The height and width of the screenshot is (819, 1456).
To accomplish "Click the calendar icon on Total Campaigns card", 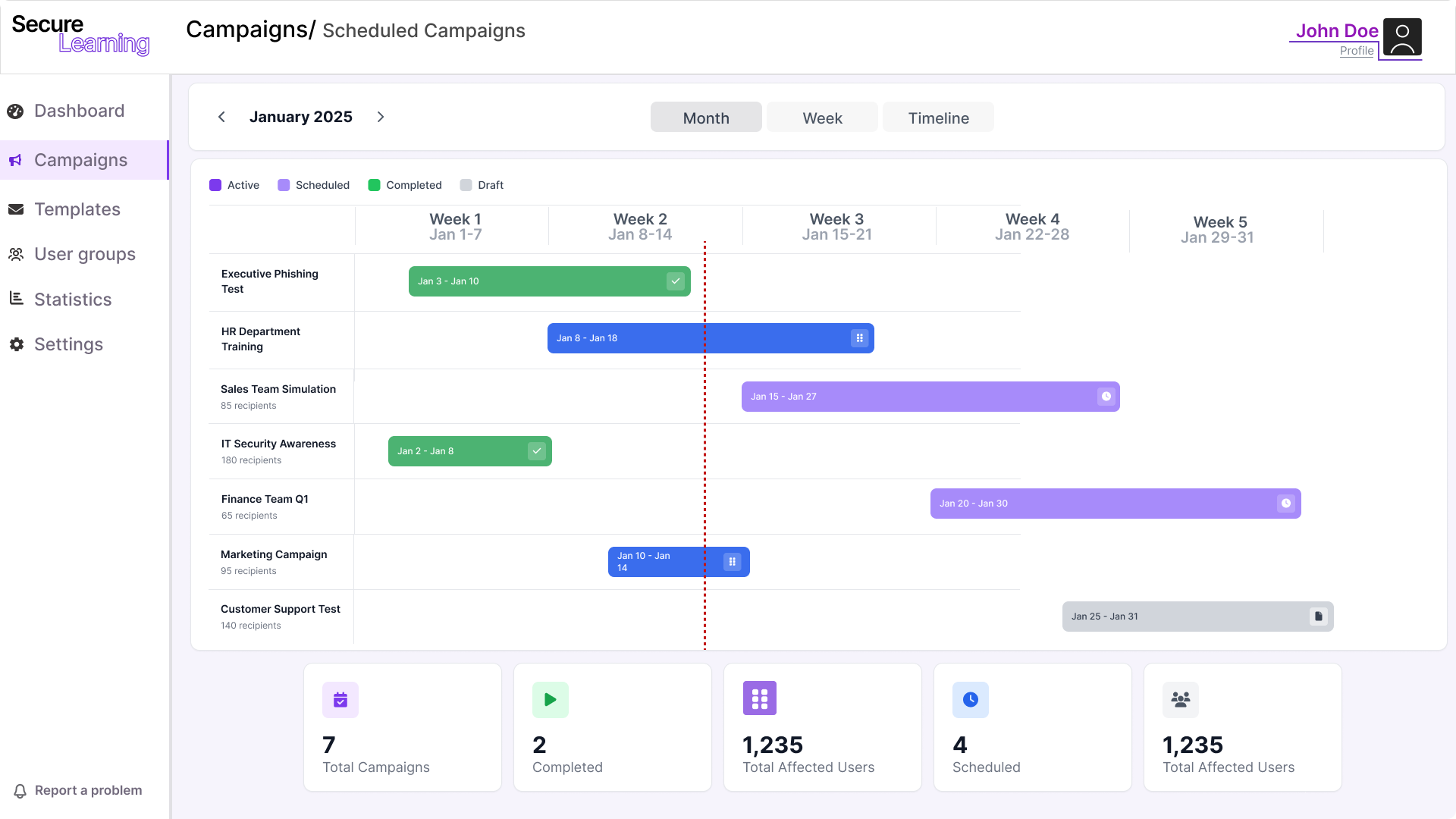I will (340, 700).
